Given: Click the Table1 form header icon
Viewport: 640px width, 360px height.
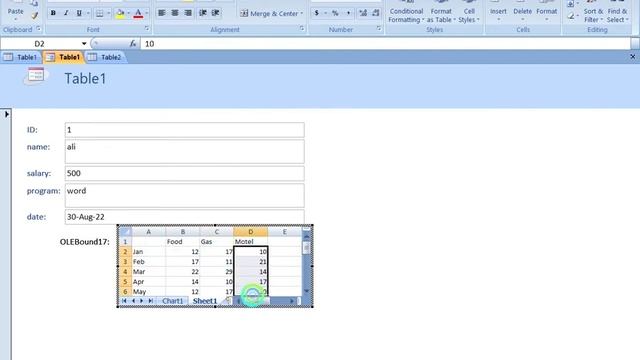Looking at the screenshot, I should tap(36, 76).
